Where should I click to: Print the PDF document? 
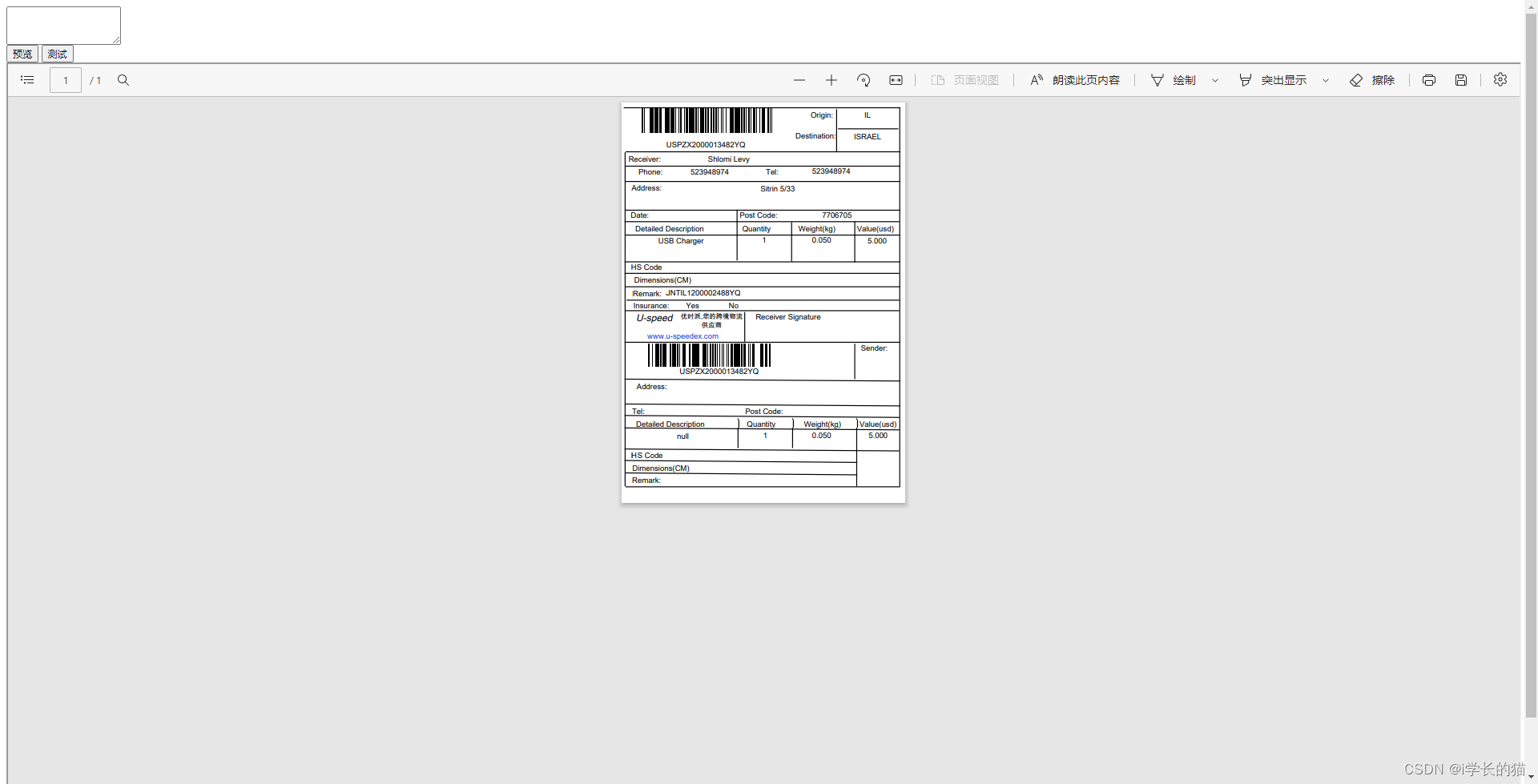(1429, 80)
